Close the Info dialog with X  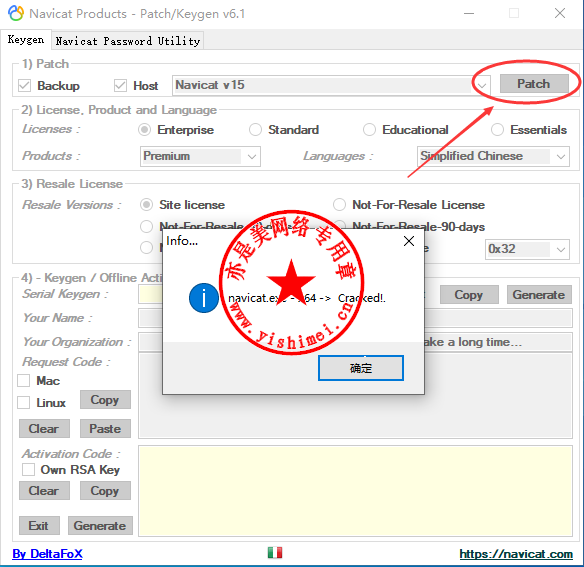(x=409, y=241)
